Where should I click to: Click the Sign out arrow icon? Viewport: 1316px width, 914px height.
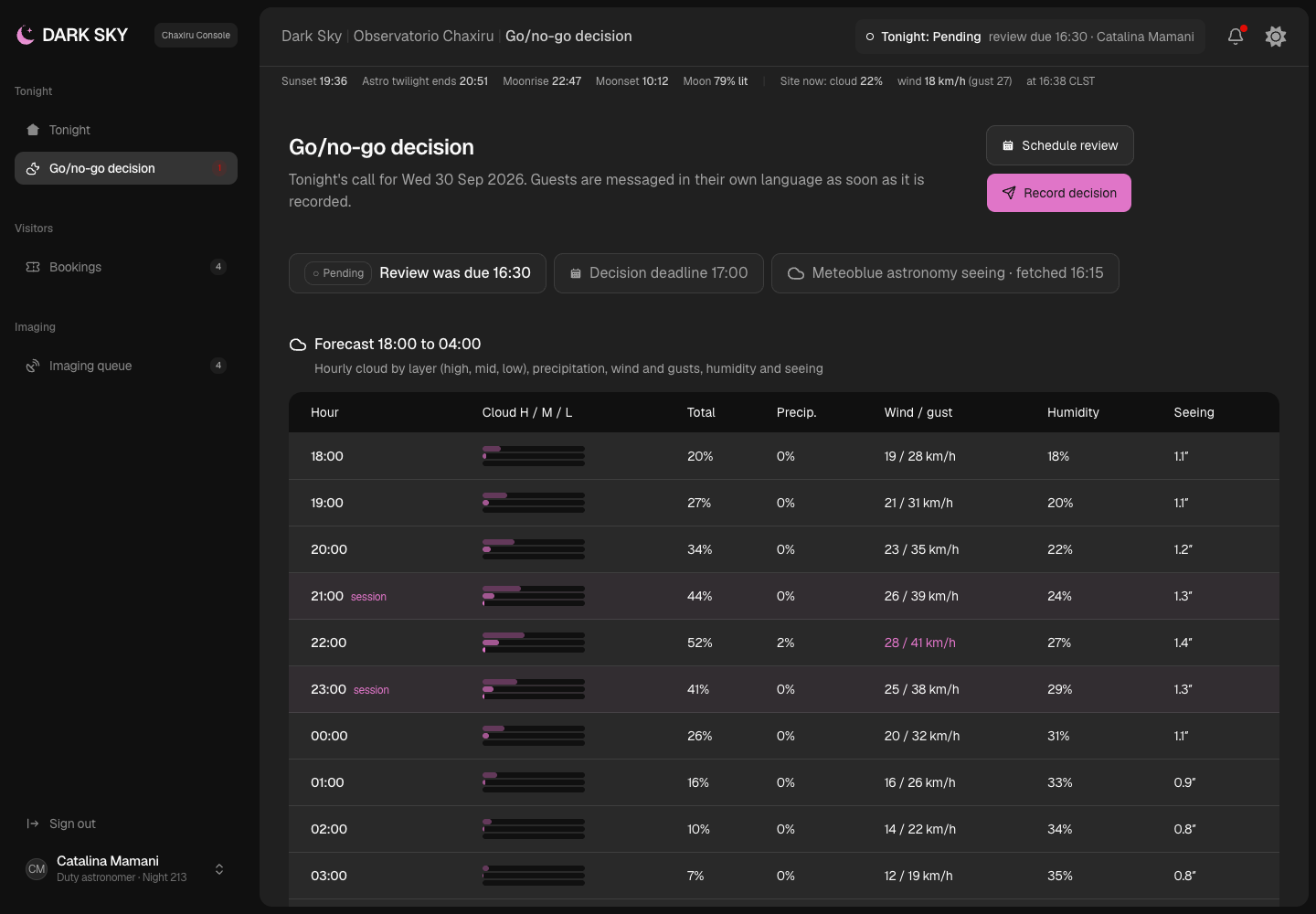tap(33, 824)
